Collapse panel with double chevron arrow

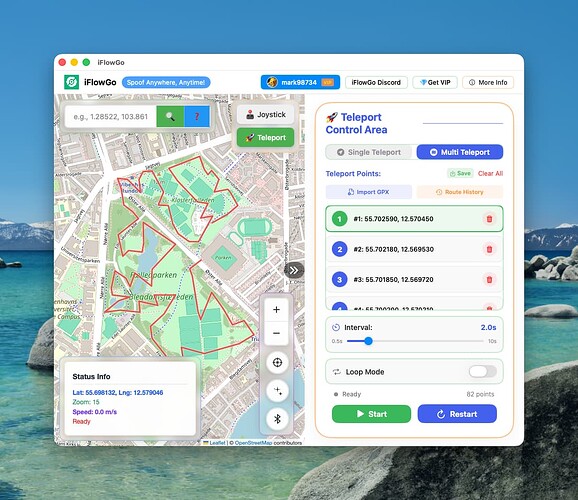(294, 270)
